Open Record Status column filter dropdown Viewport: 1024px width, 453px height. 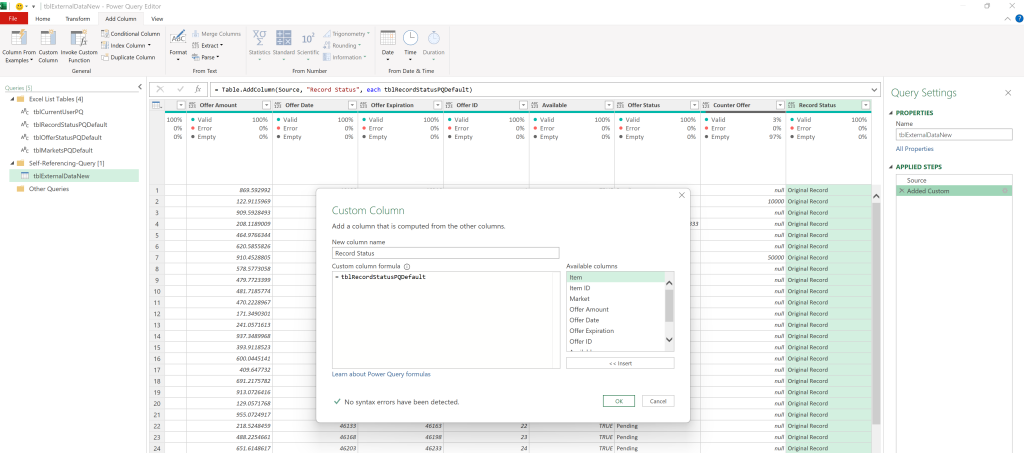pos(865,105)
